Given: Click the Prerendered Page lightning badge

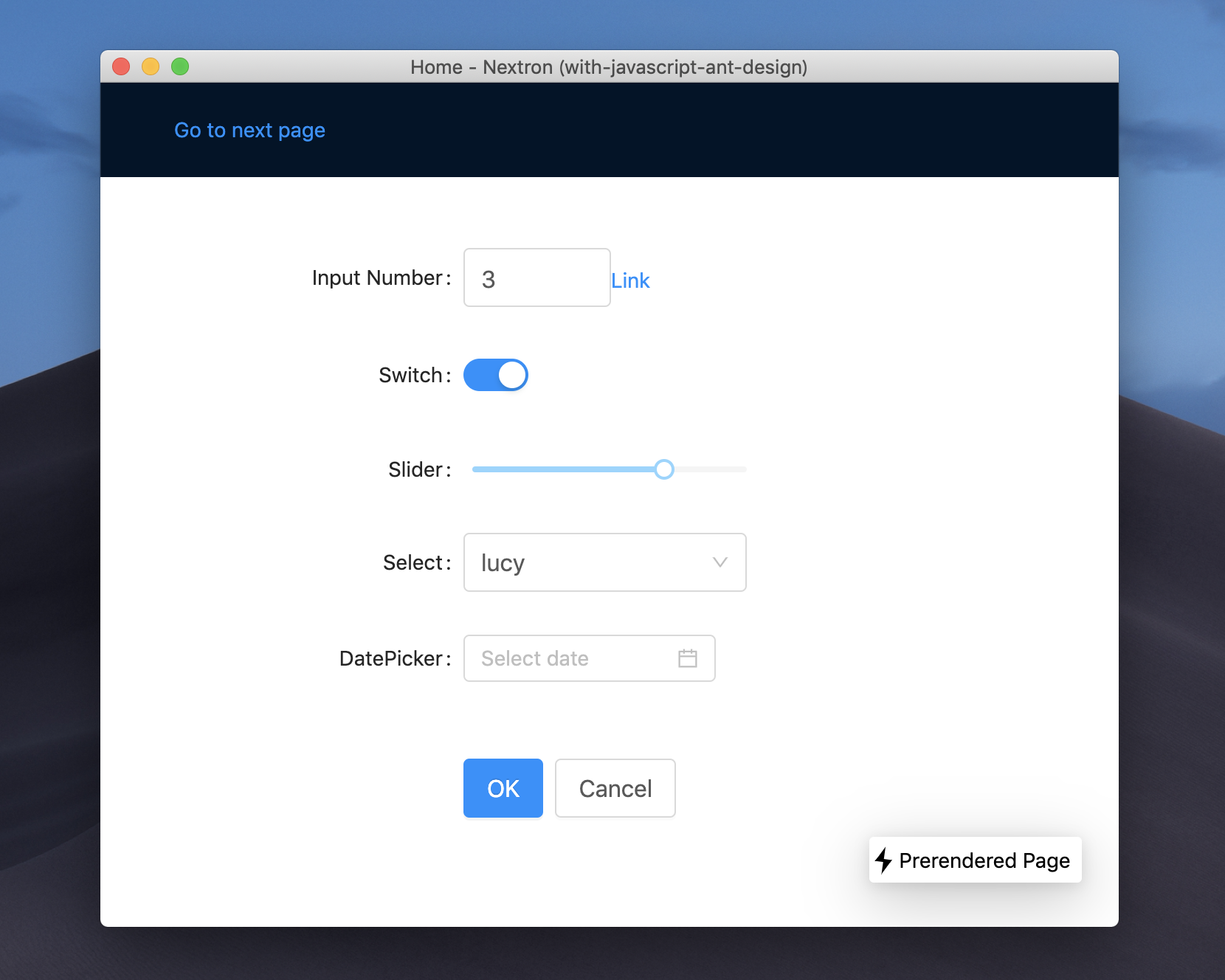Looking at the screenshot, I should 975,860.
